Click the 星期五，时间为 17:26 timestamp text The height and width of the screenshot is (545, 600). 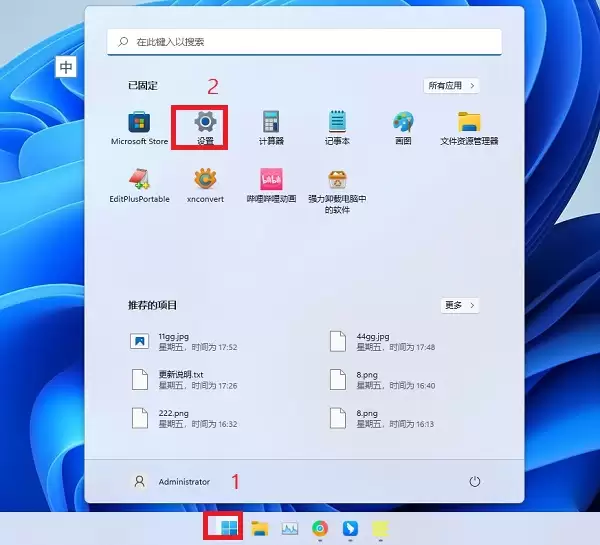198,385
